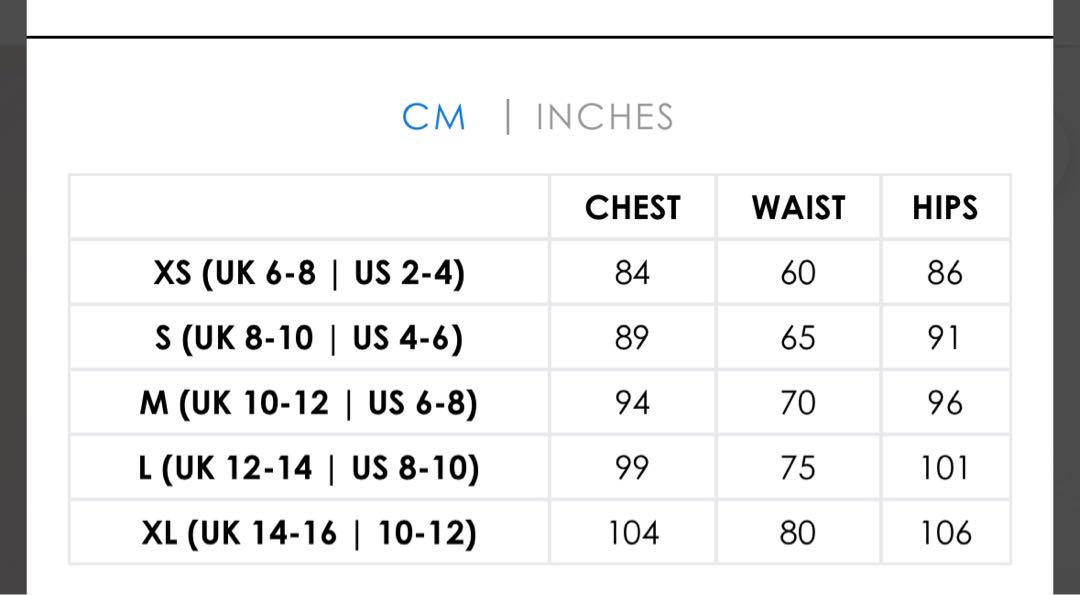Select the CM unit tab

pos(434,117)
